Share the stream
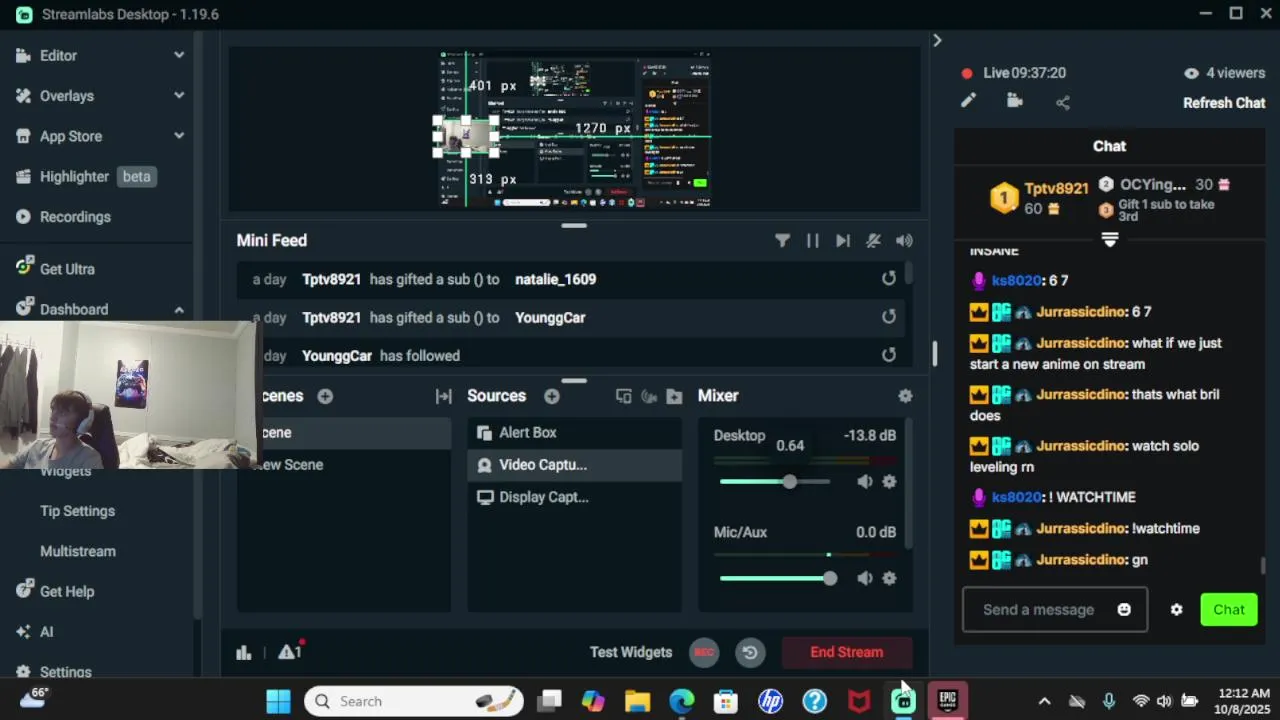The height and width of the screenshot is (720, 1280). coord(1063,102)
